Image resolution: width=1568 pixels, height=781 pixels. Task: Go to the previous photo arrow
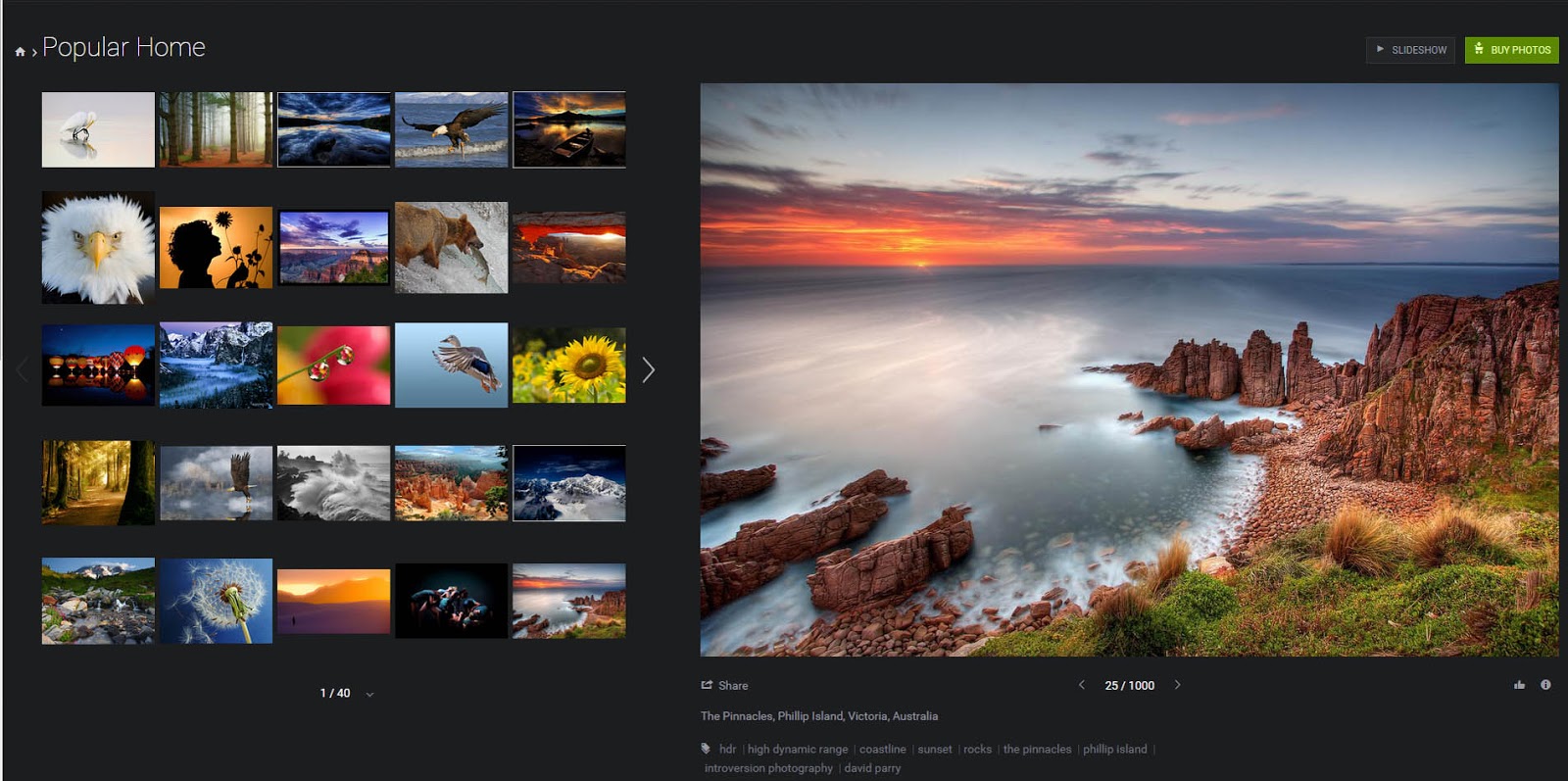point(1082,685)
